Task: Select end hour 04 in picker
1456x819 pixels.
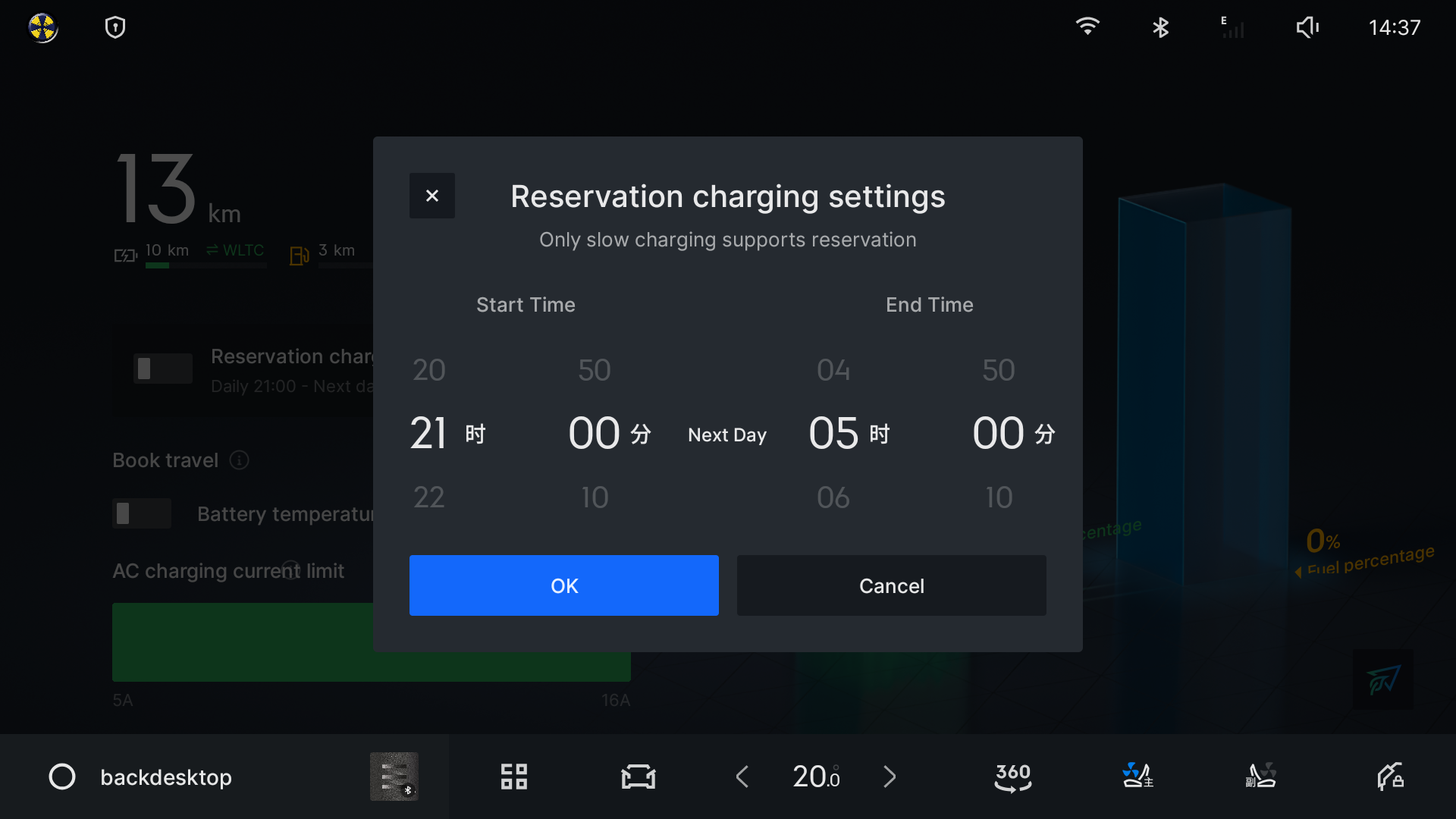Action: [x=833, y=370]
